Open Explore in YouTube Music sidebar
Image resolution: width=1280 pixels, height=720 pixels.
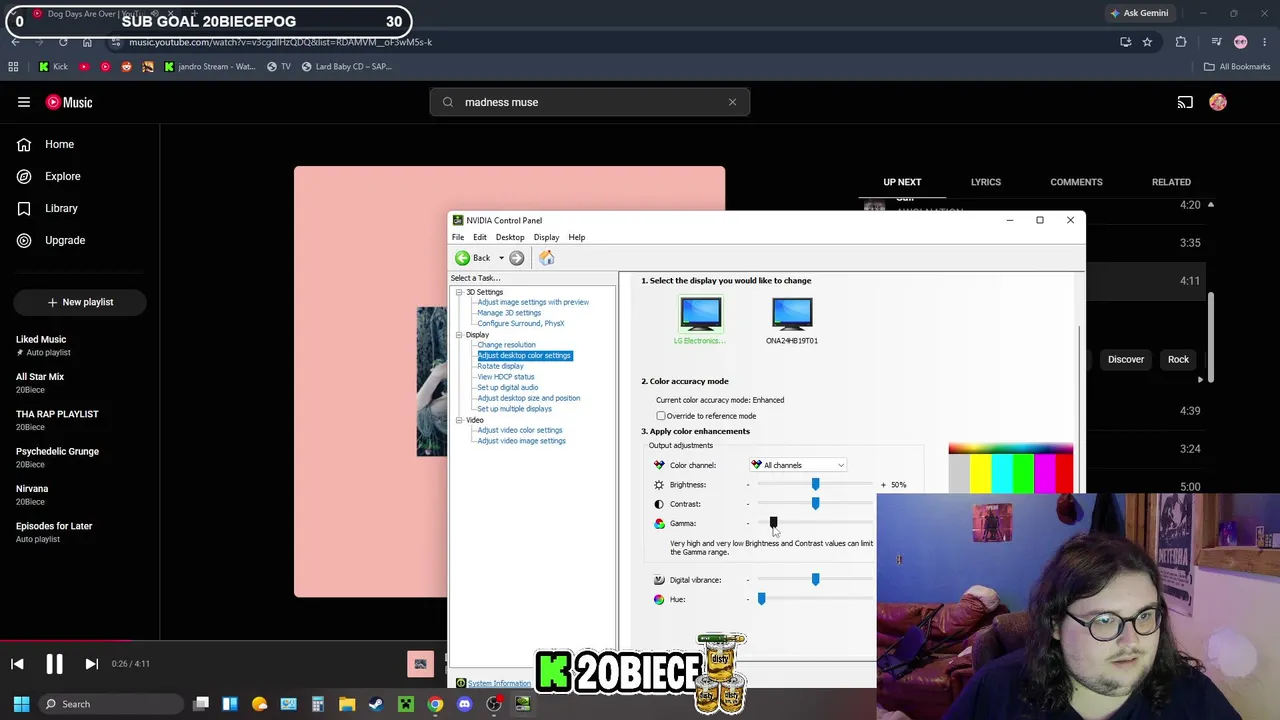pyautogui.click(x=62, y=176)
